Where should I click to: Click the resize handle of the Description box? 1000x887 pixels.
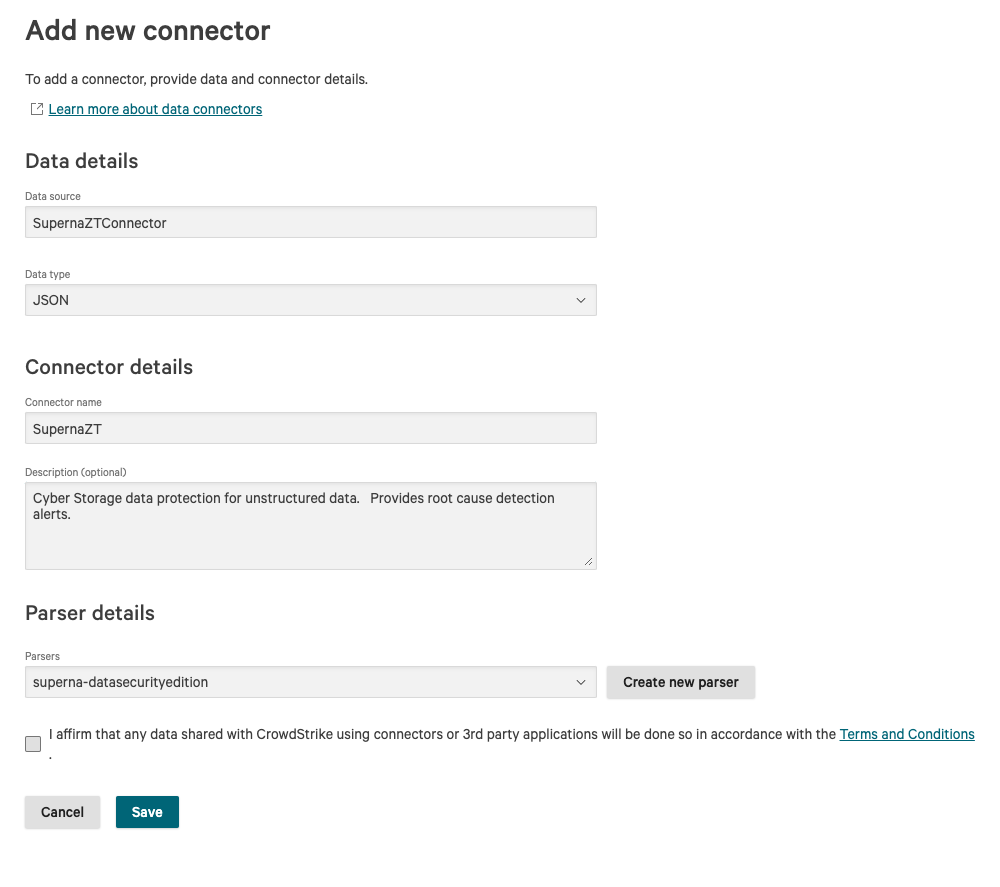[589, 562]
